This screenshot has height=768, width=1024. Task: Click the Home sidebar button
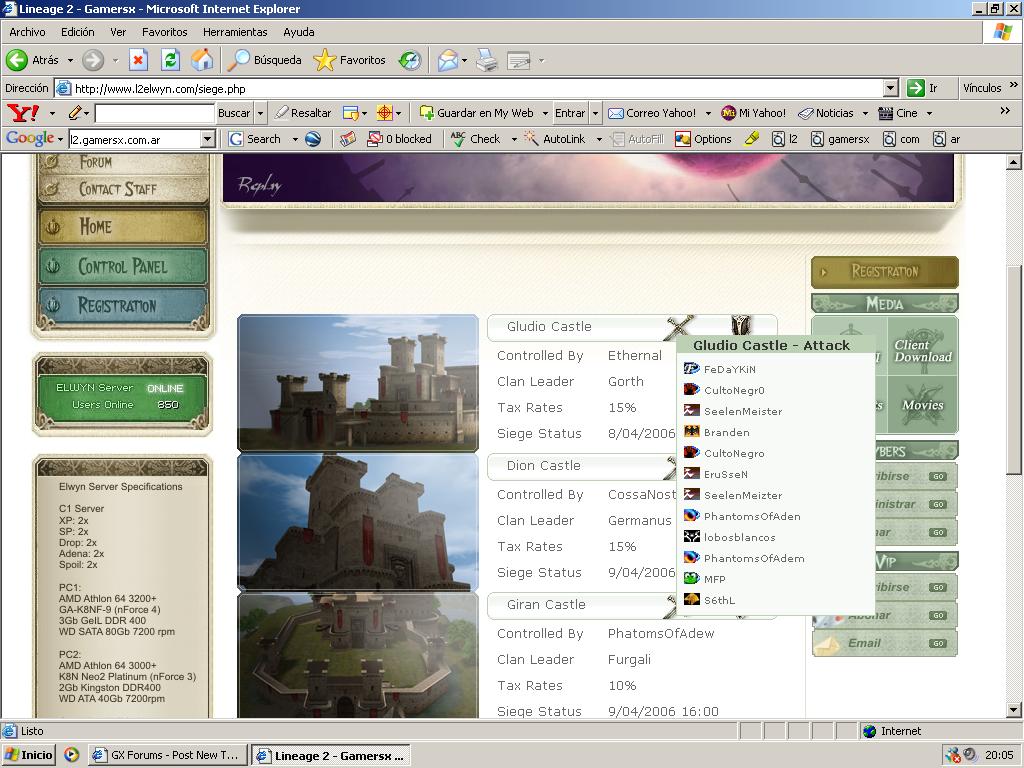pos(123,227)
